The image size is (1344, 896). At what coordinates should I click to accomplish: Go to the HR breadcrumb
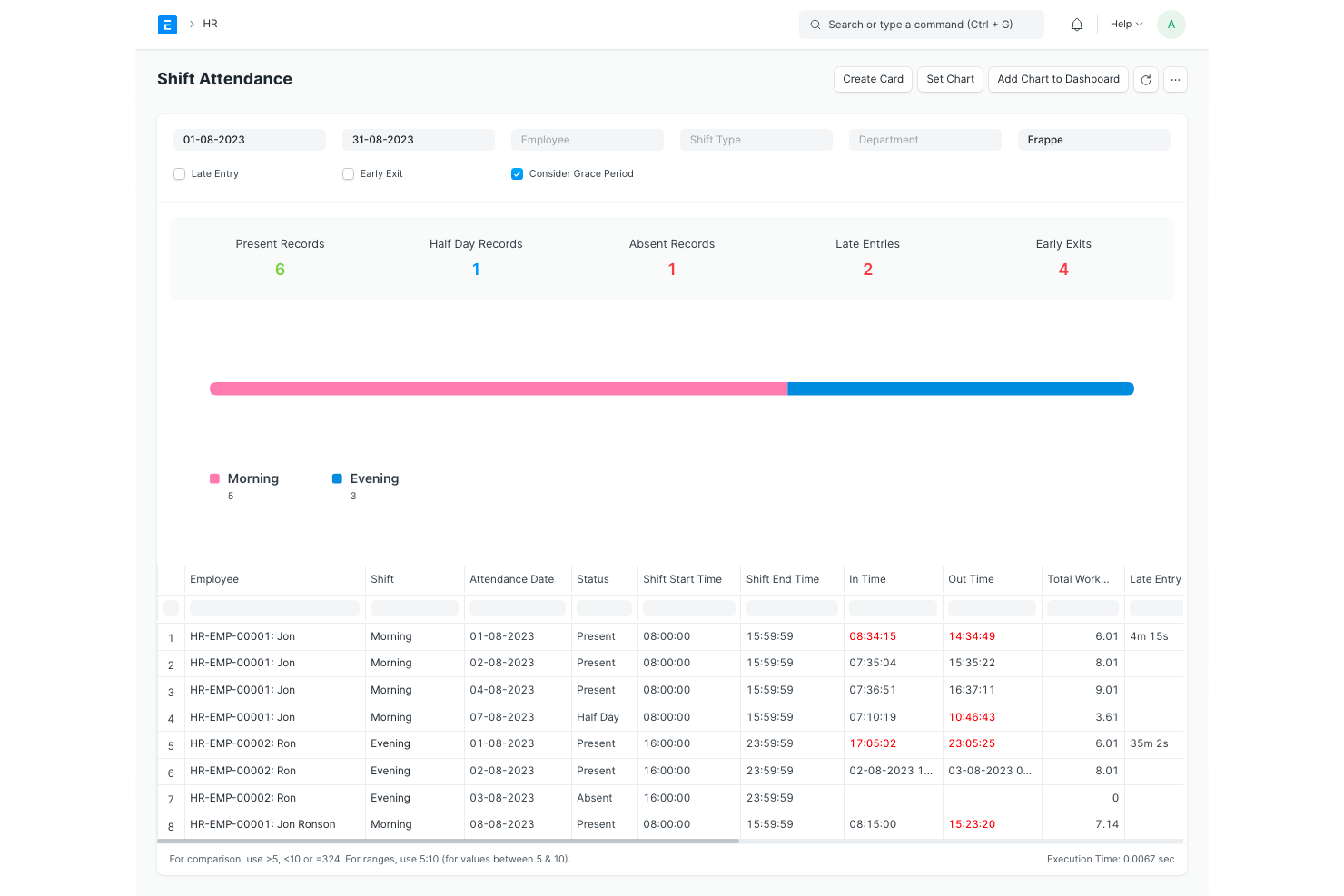pos(210,25)
